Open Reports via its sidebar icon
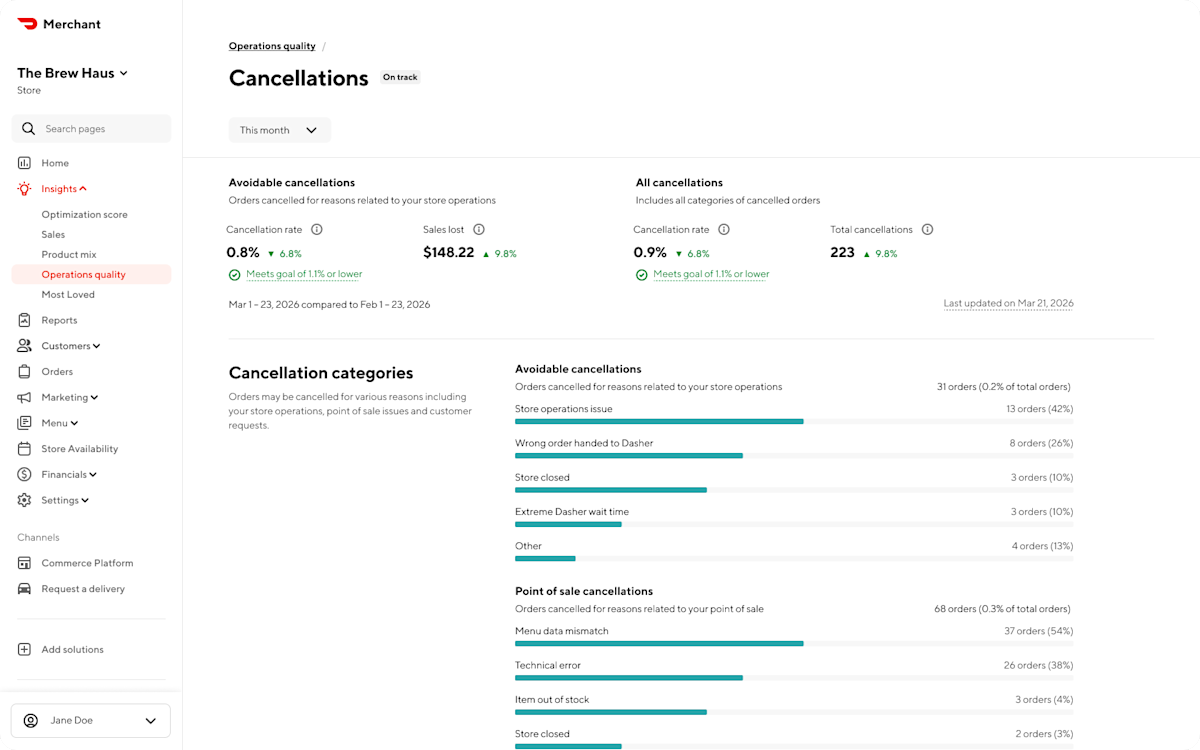Image resolution: width=1200 pixels, height=750 pixels. [x=23, y=319]
